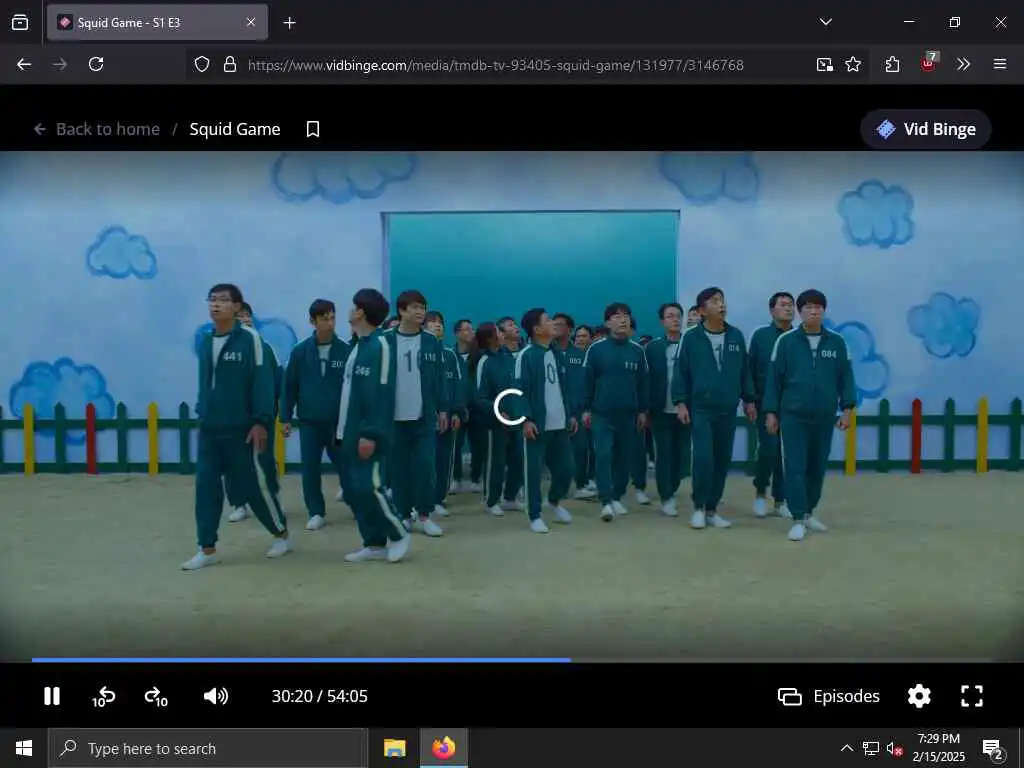Open the Firefox hamburger menu
Image resolution: width=1024 pixels, height=768 pixels.
(999, 64)
